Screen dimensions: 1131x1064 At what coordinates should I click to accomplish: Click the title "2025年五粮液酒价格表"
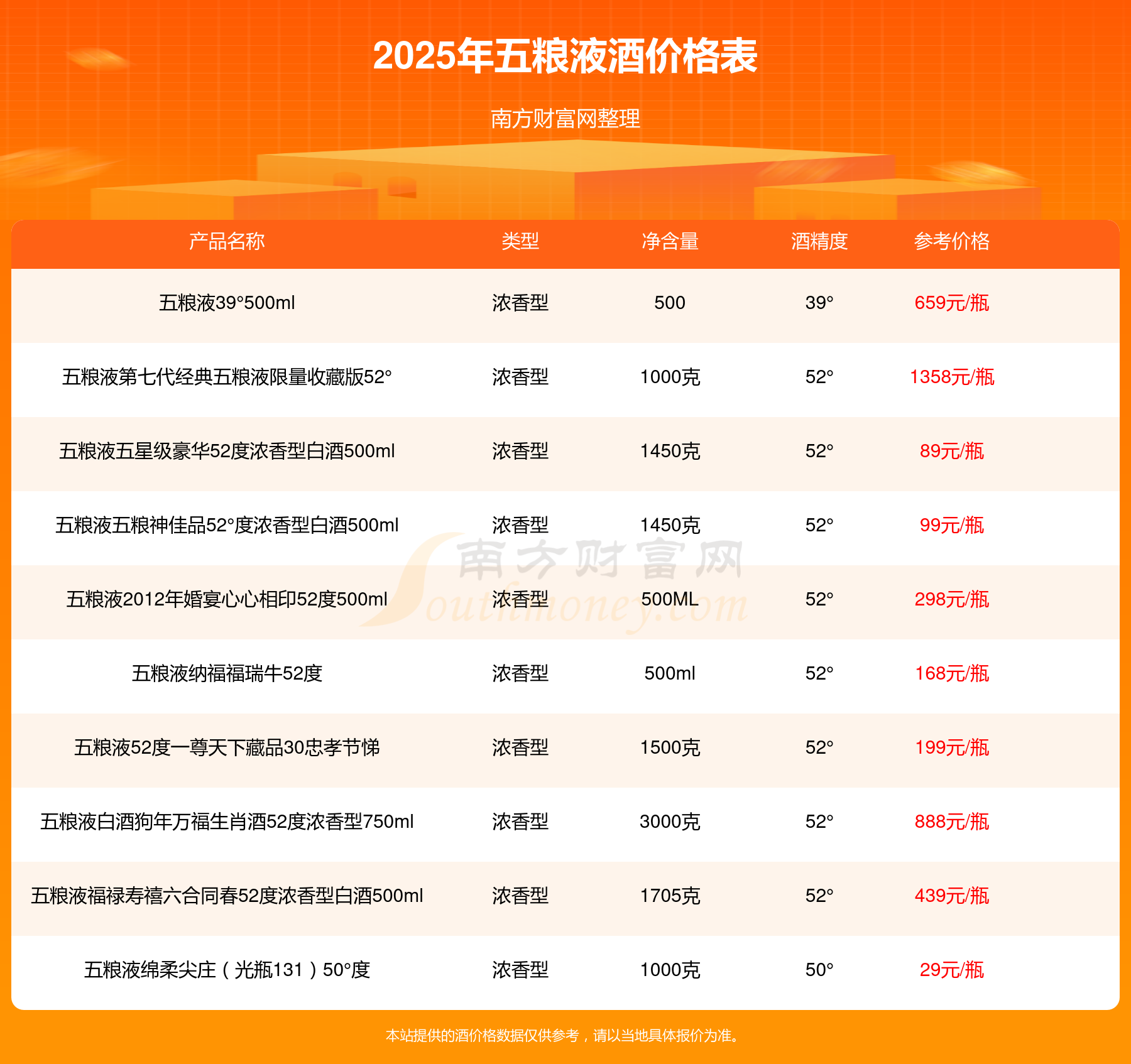(565, 56)
